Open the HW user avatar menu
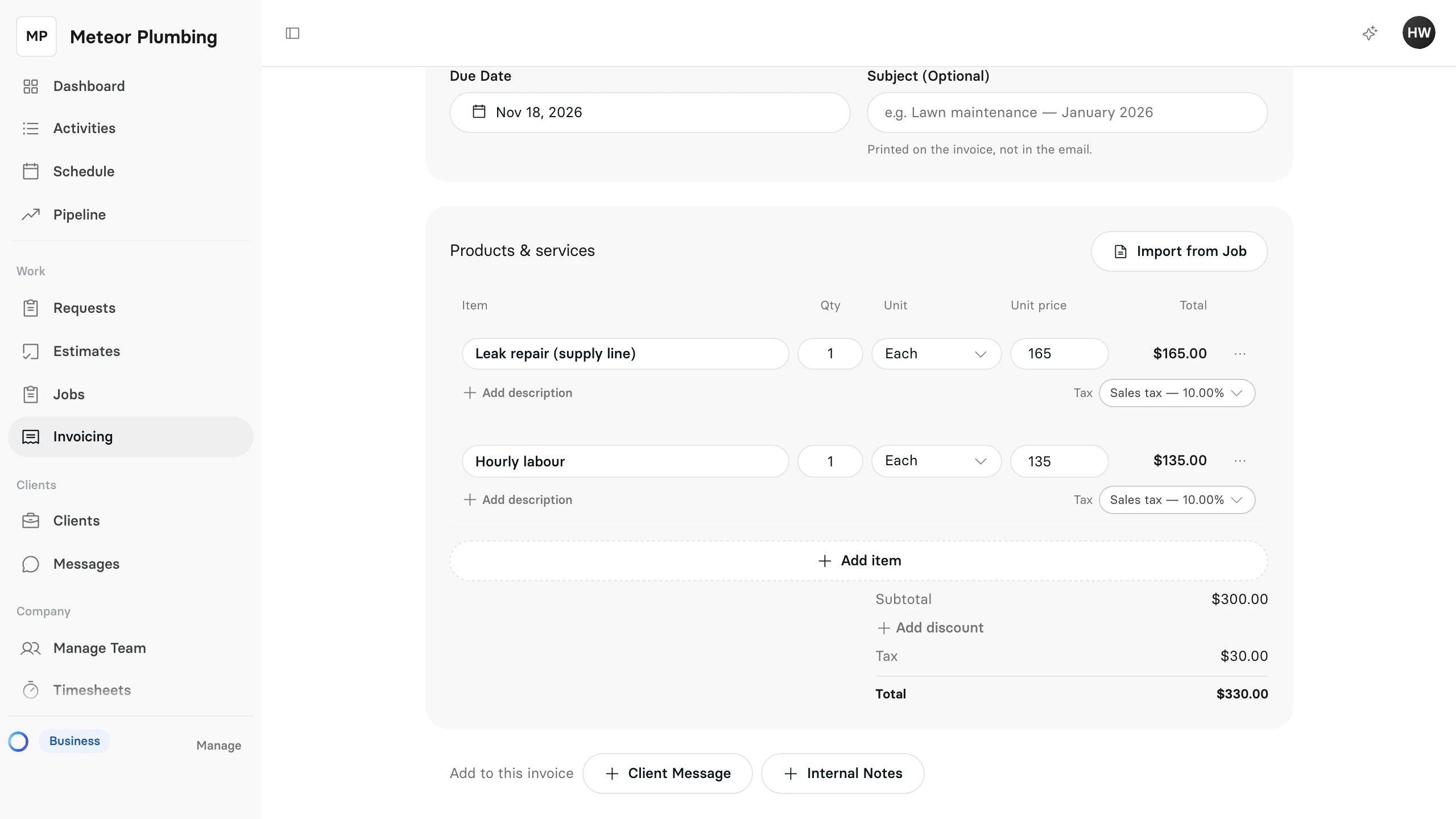The width and height of the screenshot is (1456, 819). pos(1418,33)
